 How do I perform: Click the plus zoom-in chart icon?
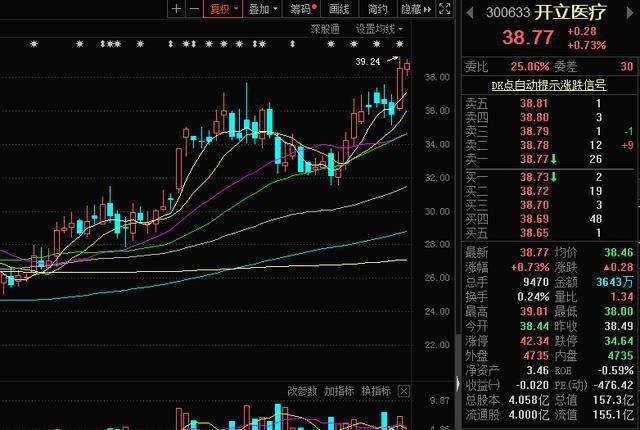[x=177, y=9]
